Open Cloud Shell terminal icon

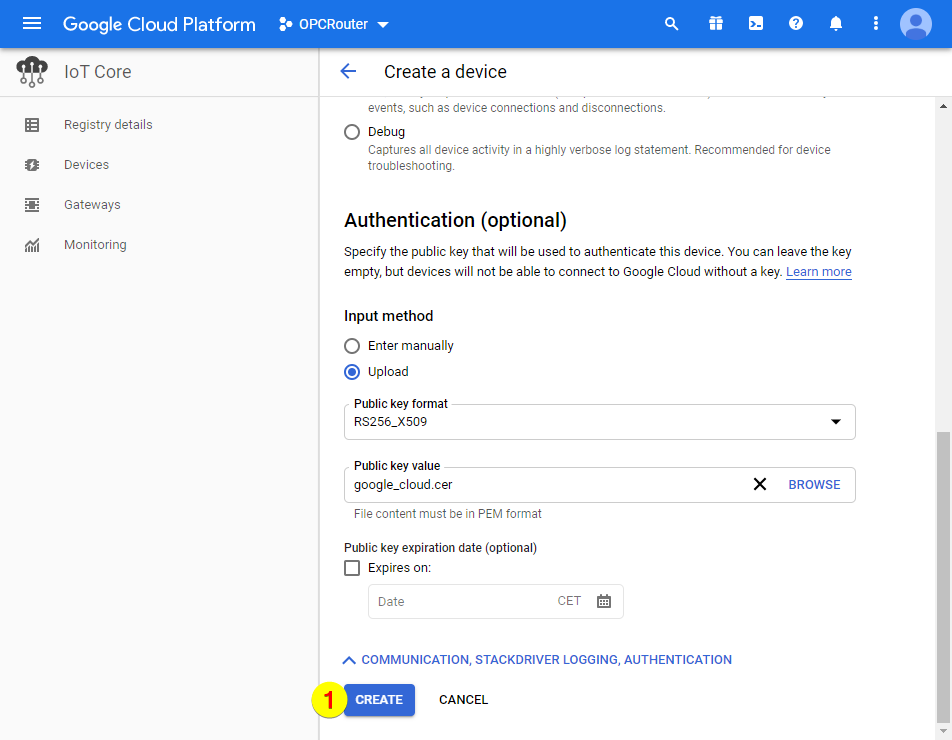pos(755,23)
